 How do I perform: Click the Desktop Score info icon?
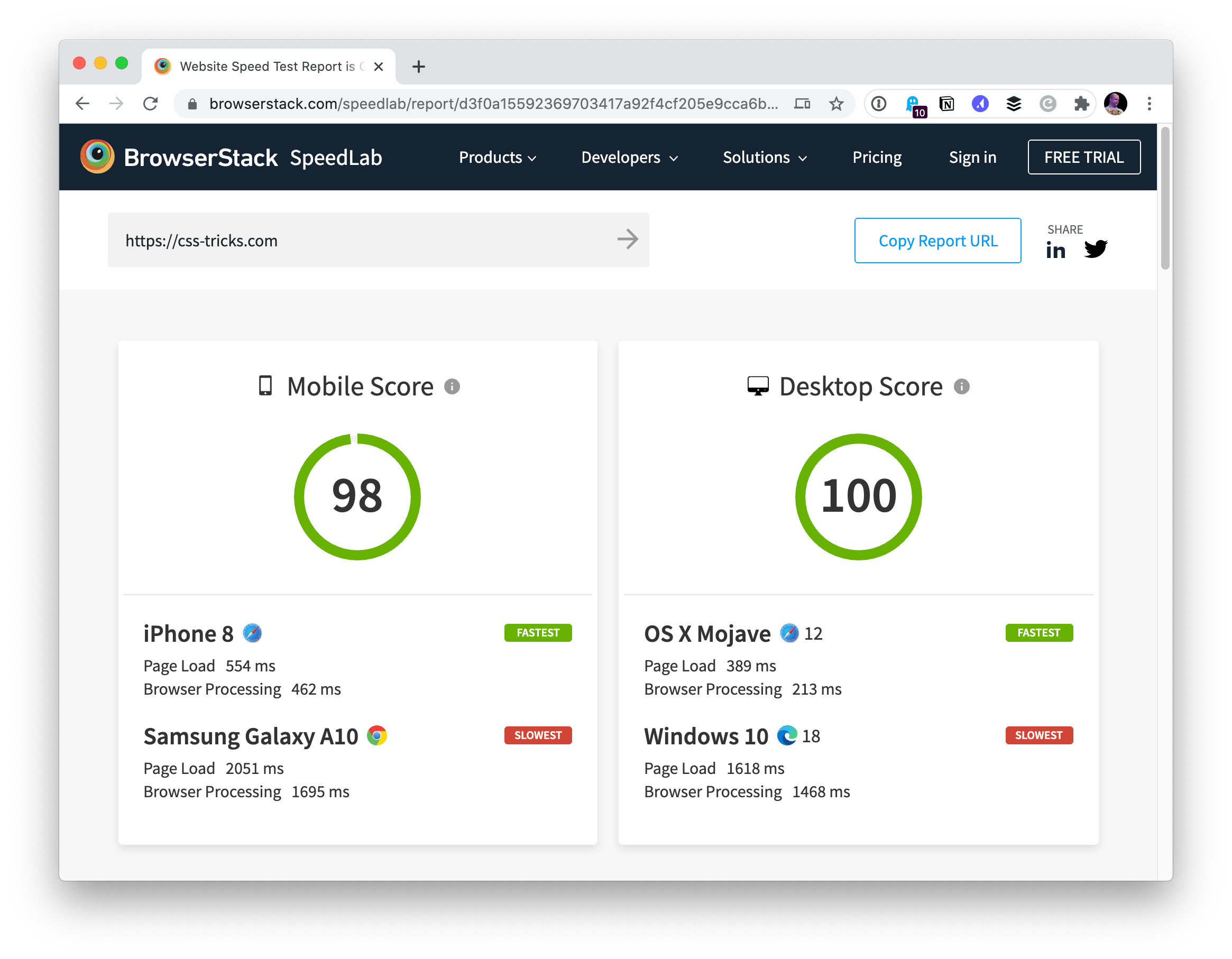pos(961,386)
